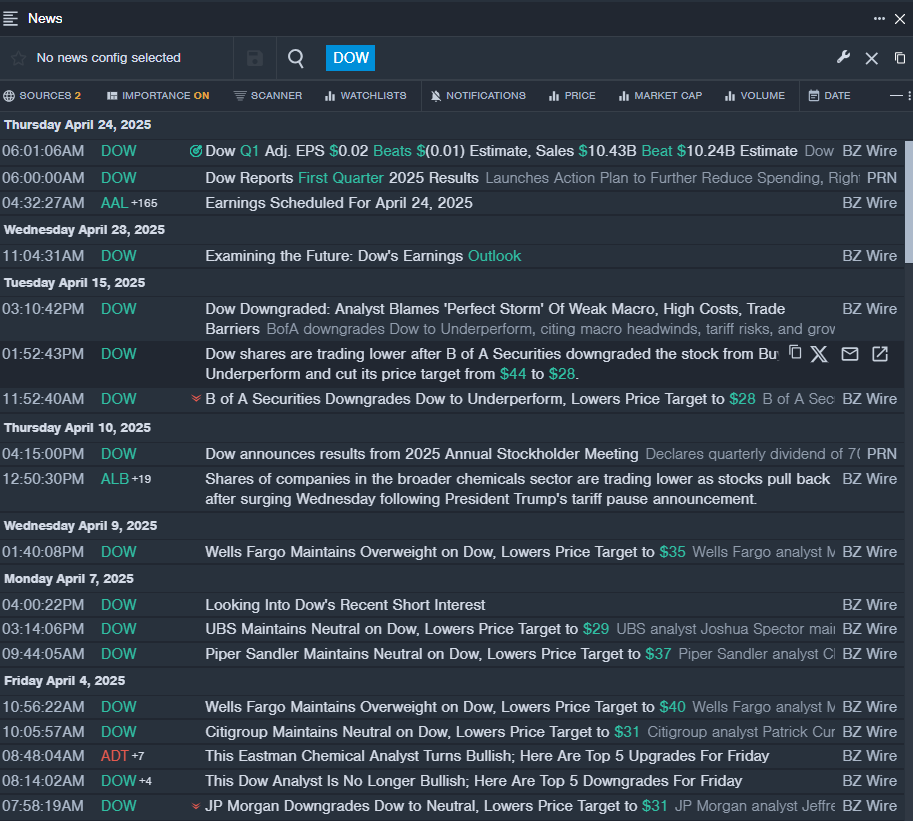Open the Market Cap filter
Image resolution: width=913 pixels, height=821 pixels.
coord(660,95)
